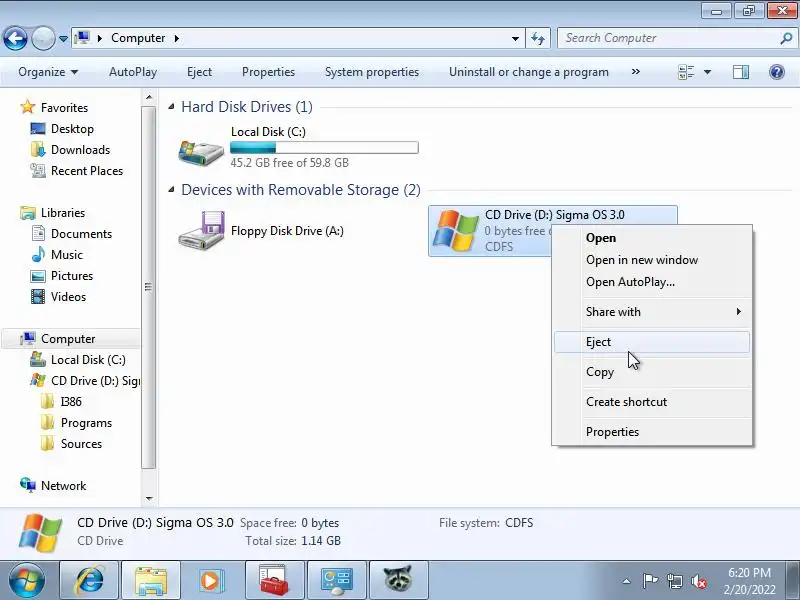The height and width of the screenshot is (600, 800).
Task: Choose Open in the context menu
Action: point(601,238)
